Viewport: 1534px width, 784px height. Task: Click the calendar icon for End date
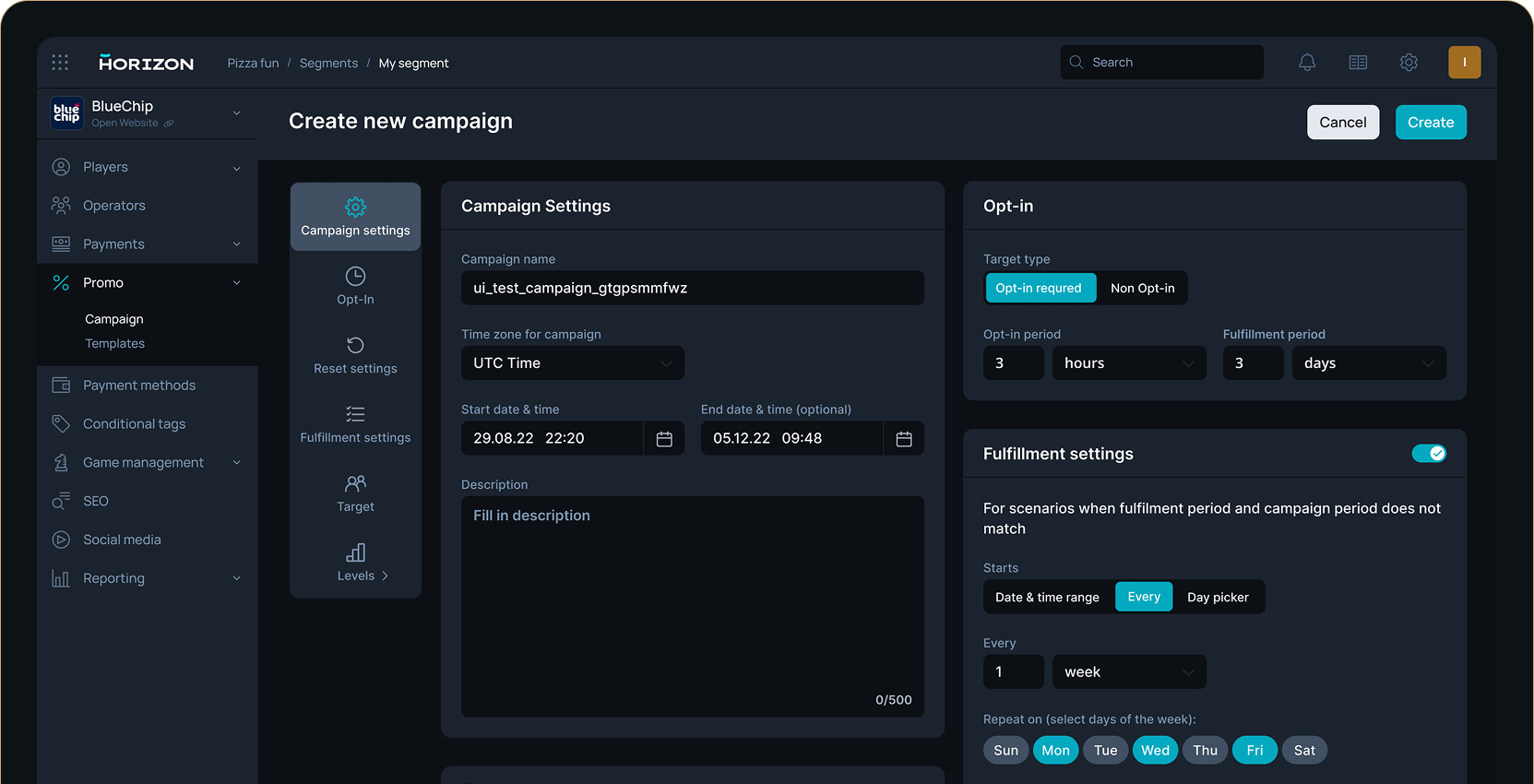(x=904, y=439)
